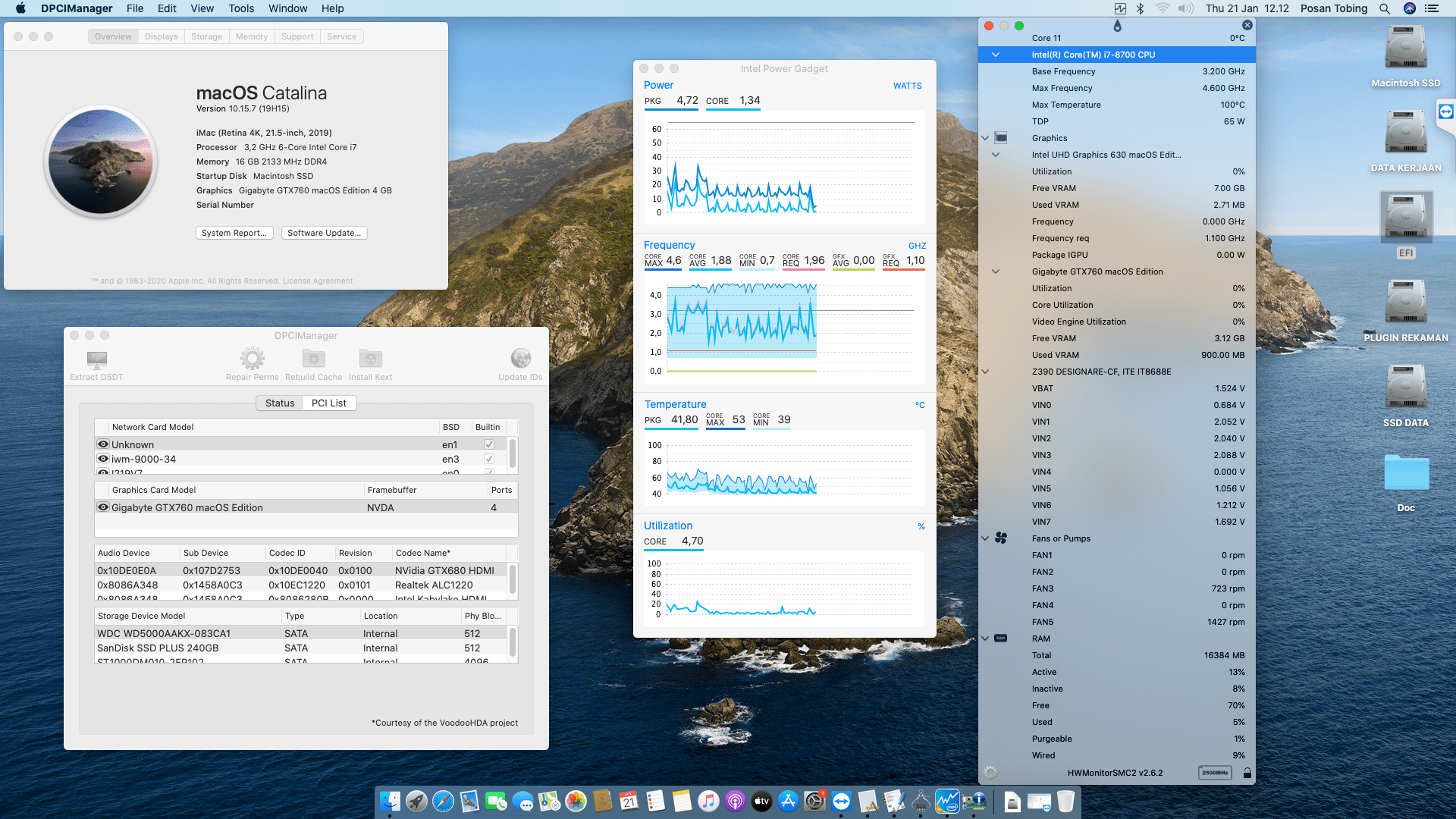Screen dimensions: 1456x819
Task: Toggle Builtin checkbox for iwm-9000-34 en3
Action: point(489,459)
